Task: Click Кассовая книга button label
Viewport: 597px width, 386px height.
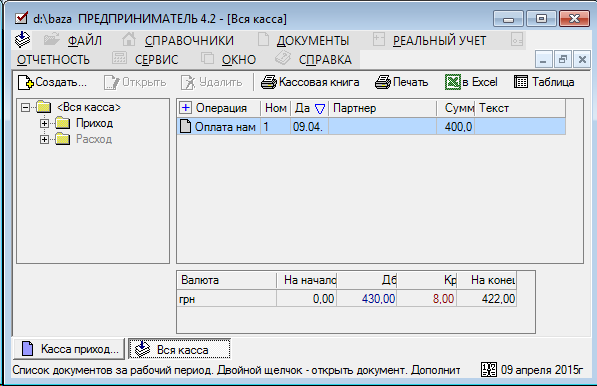Action: click(319, 82)
